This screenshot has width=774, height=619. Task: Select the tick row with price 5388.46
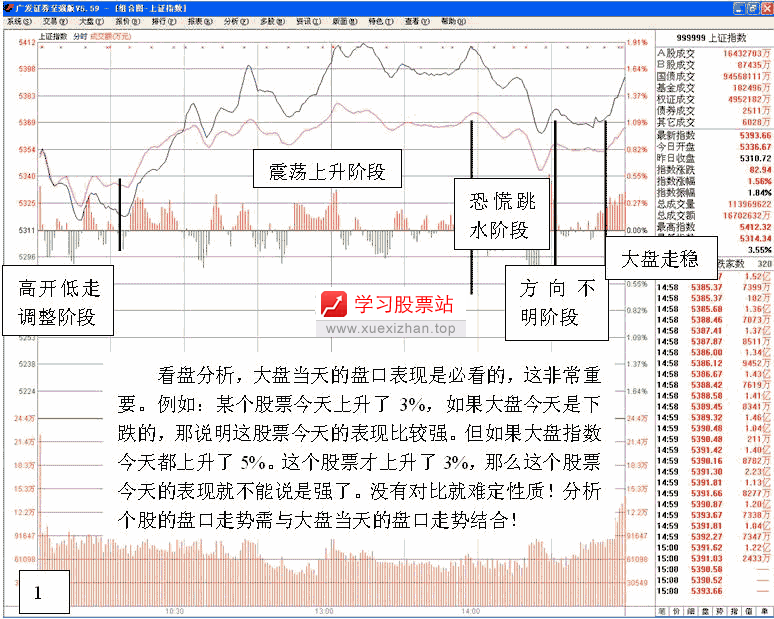click(x=713, y=320)
